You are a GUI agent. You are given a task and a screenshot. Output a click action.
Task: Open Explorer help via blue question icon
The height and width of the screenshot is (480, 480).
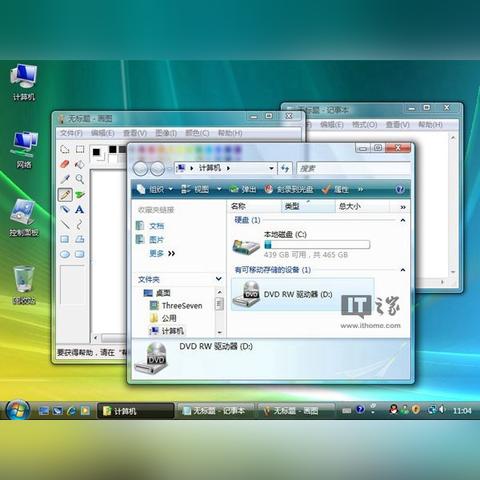[x=400, y=190]
